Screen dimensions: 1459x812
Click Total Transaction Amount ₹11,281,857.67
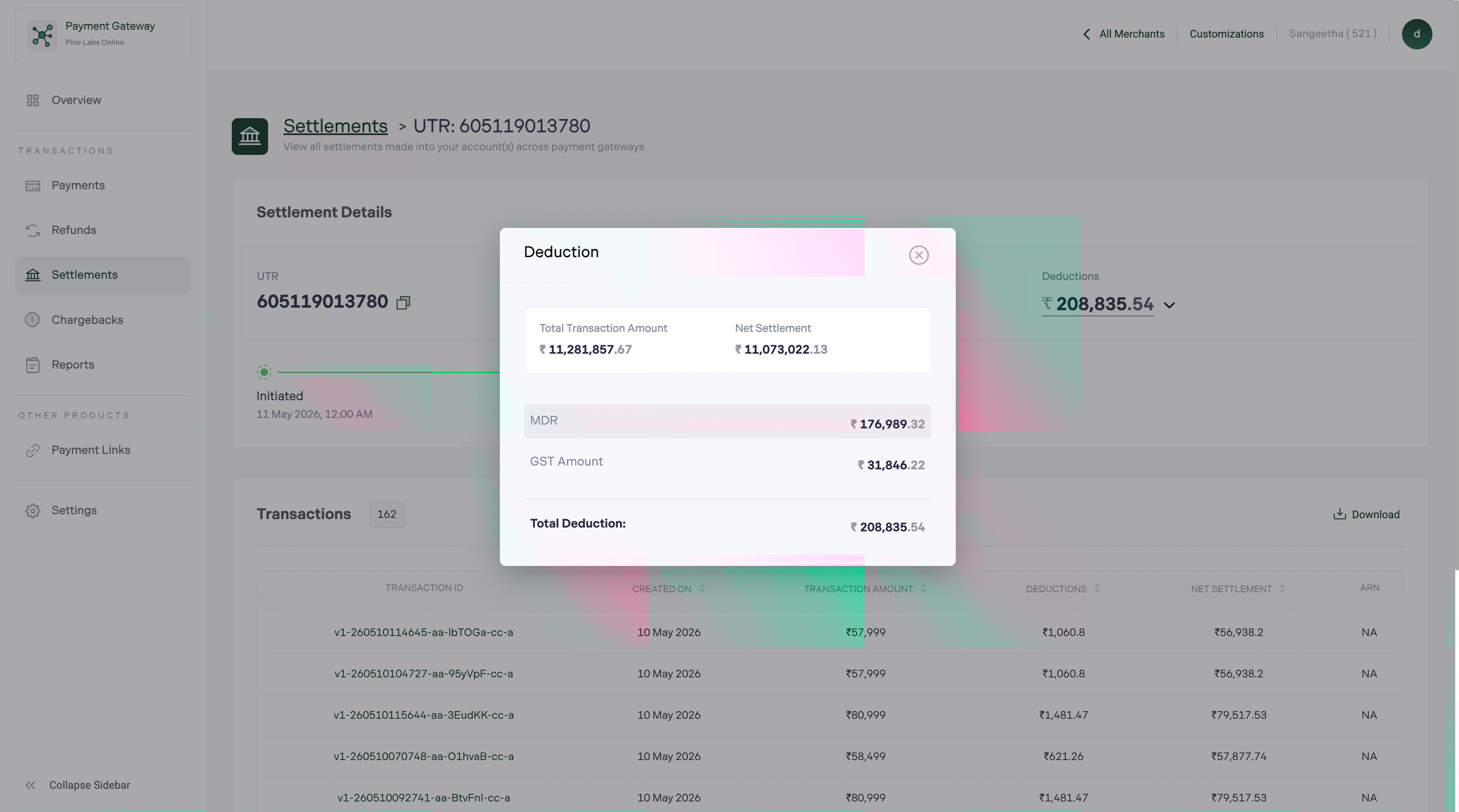tap(586, 349)
